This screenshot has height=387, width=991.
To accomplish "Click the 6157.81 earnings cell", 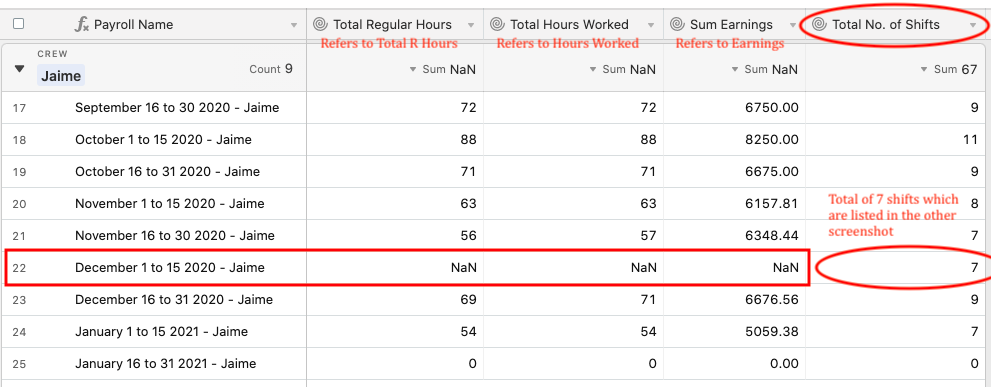I will [734, 204].
